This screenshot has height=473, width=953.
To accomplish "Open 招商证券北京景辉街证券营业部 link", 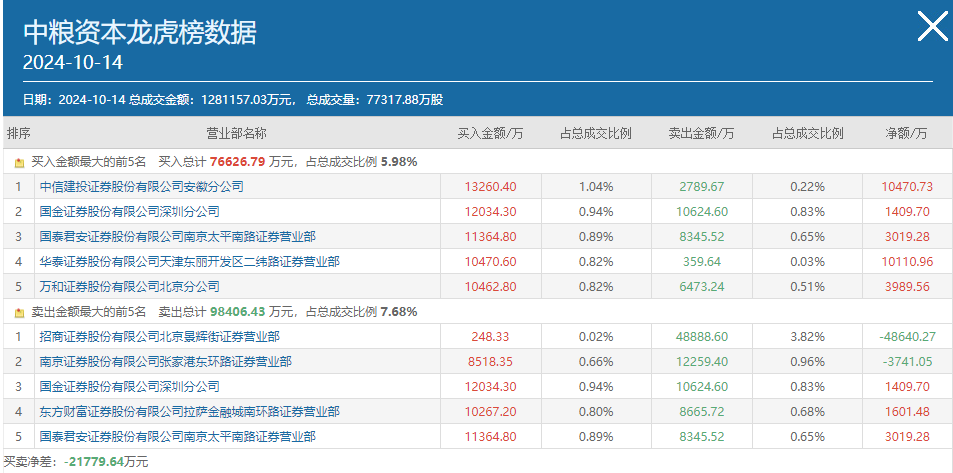I will 160,336.
